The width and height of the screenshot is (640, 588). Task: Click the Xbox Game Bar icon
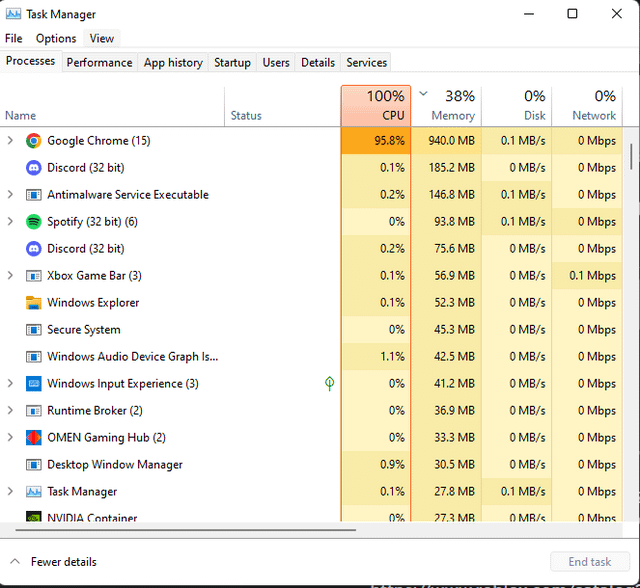pyautogui.click(x=33, y=276)
